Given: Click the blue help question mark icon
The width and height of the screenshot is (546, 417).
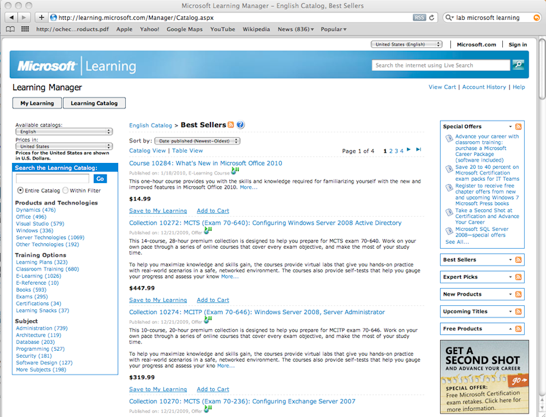Looking at the screenshot, I should point(240,125).
